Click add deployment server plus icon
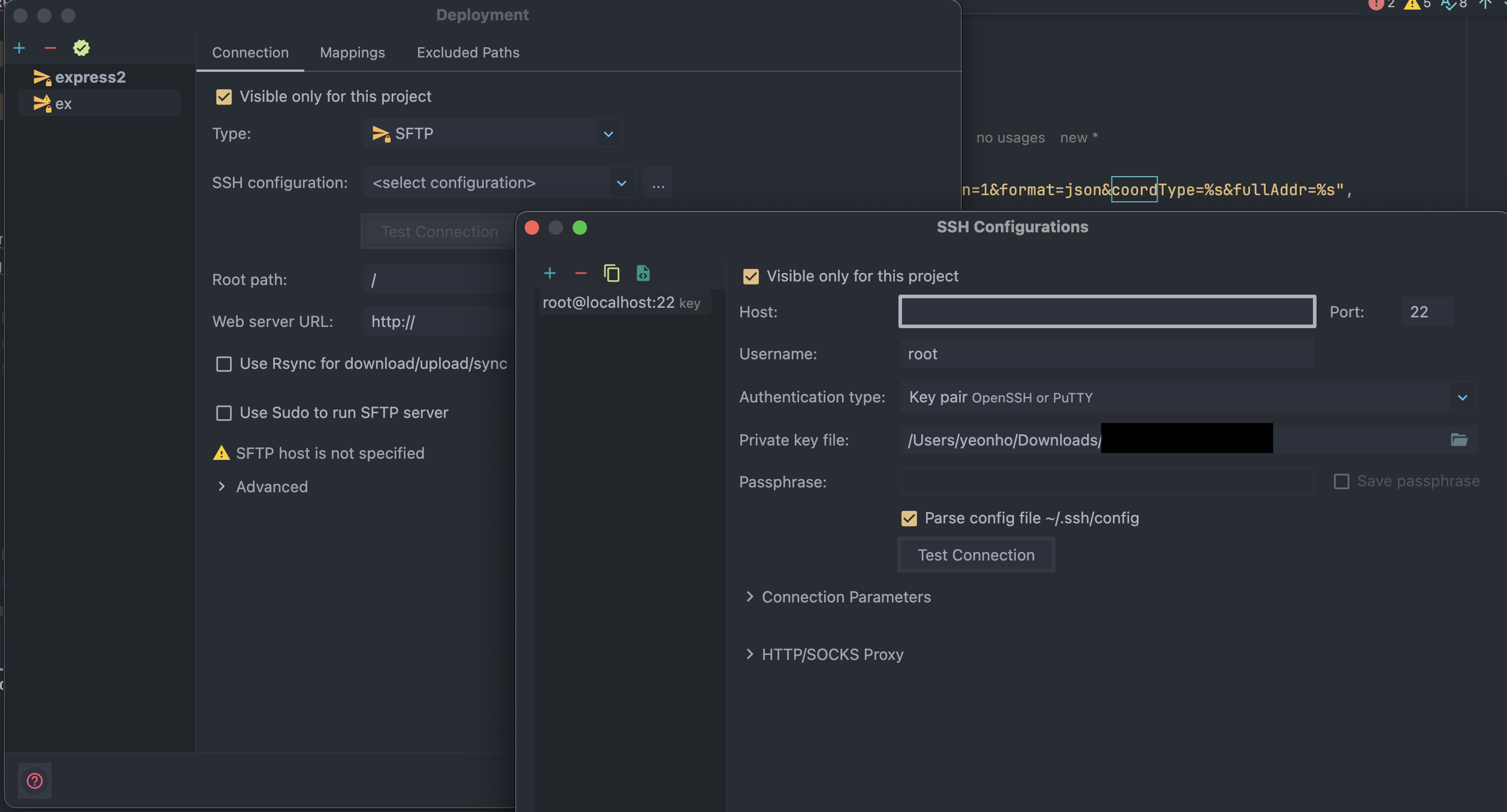 point(19,48)
